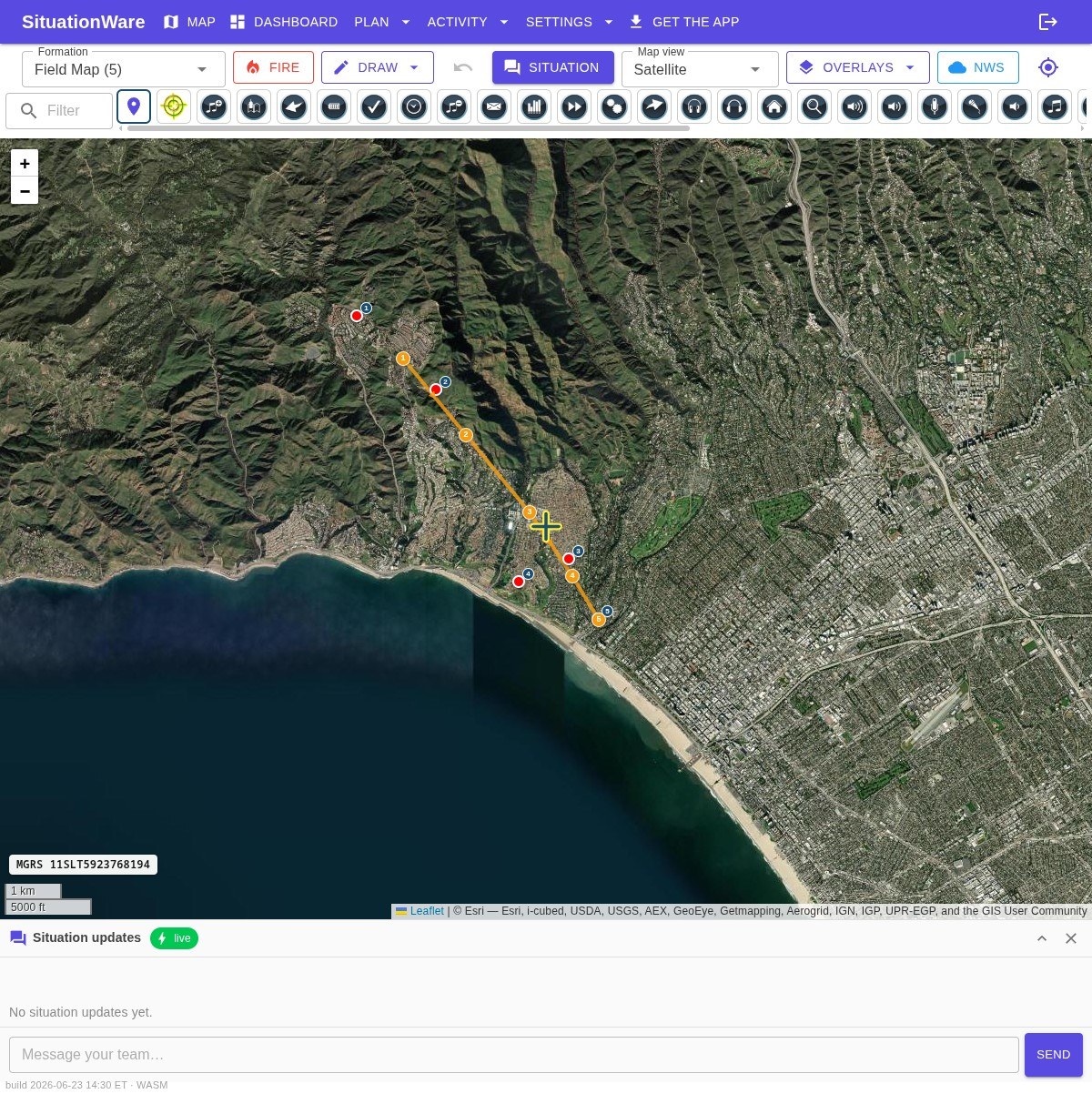Click the SituationWare brand title
1092x1094 pixels.
tap(84, 22)
